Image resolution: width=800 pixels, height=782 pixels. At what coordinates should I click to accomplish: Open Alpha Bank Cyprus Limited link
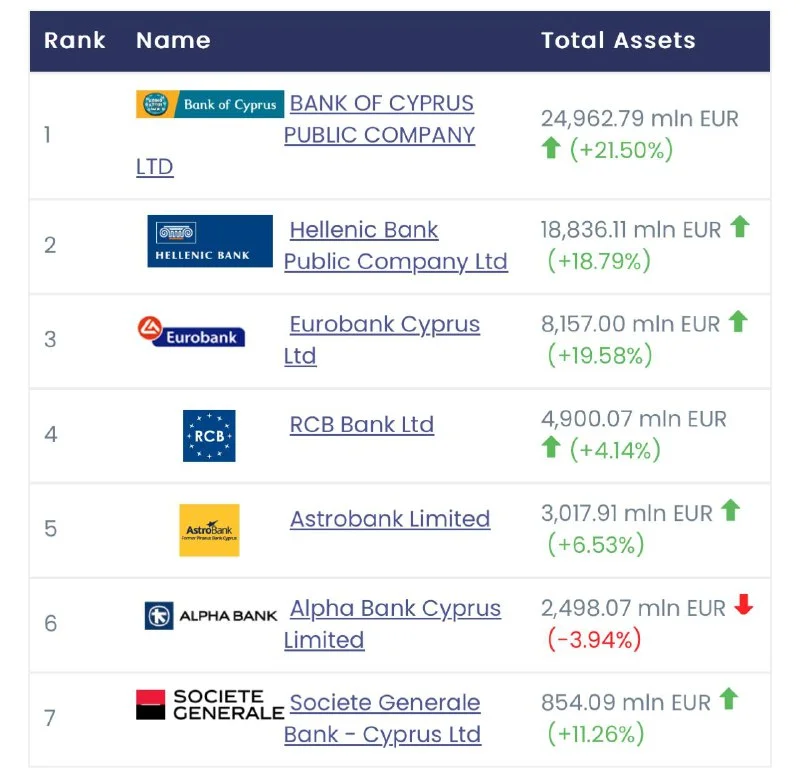coord(395,609)
